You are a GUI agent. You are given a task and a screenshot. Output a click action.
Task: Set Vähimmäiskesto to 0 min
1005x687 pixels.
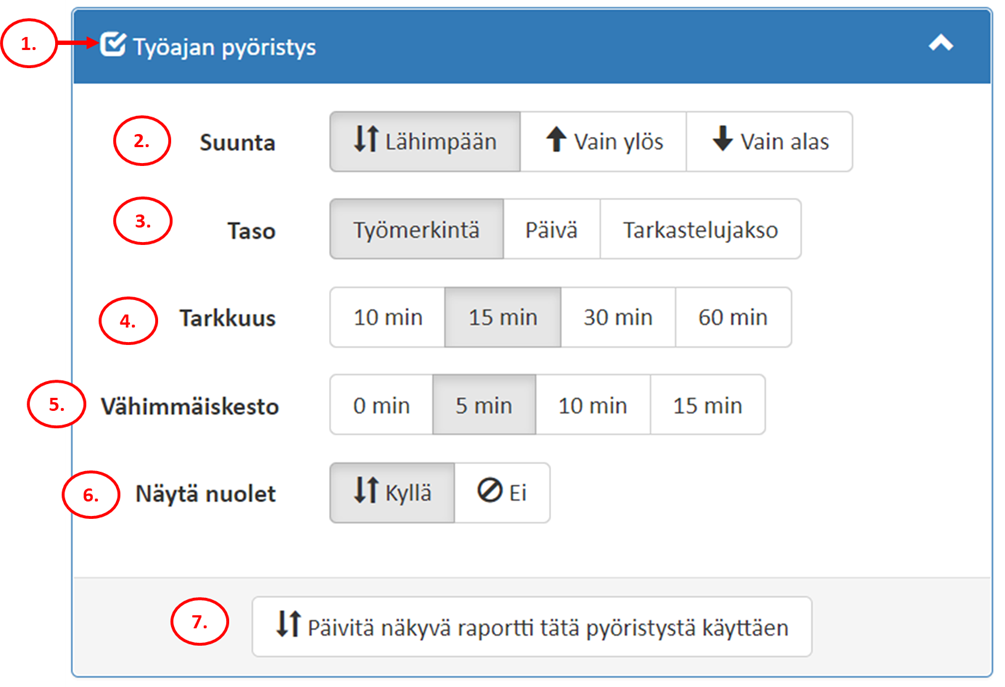click(x=381, y=405)
